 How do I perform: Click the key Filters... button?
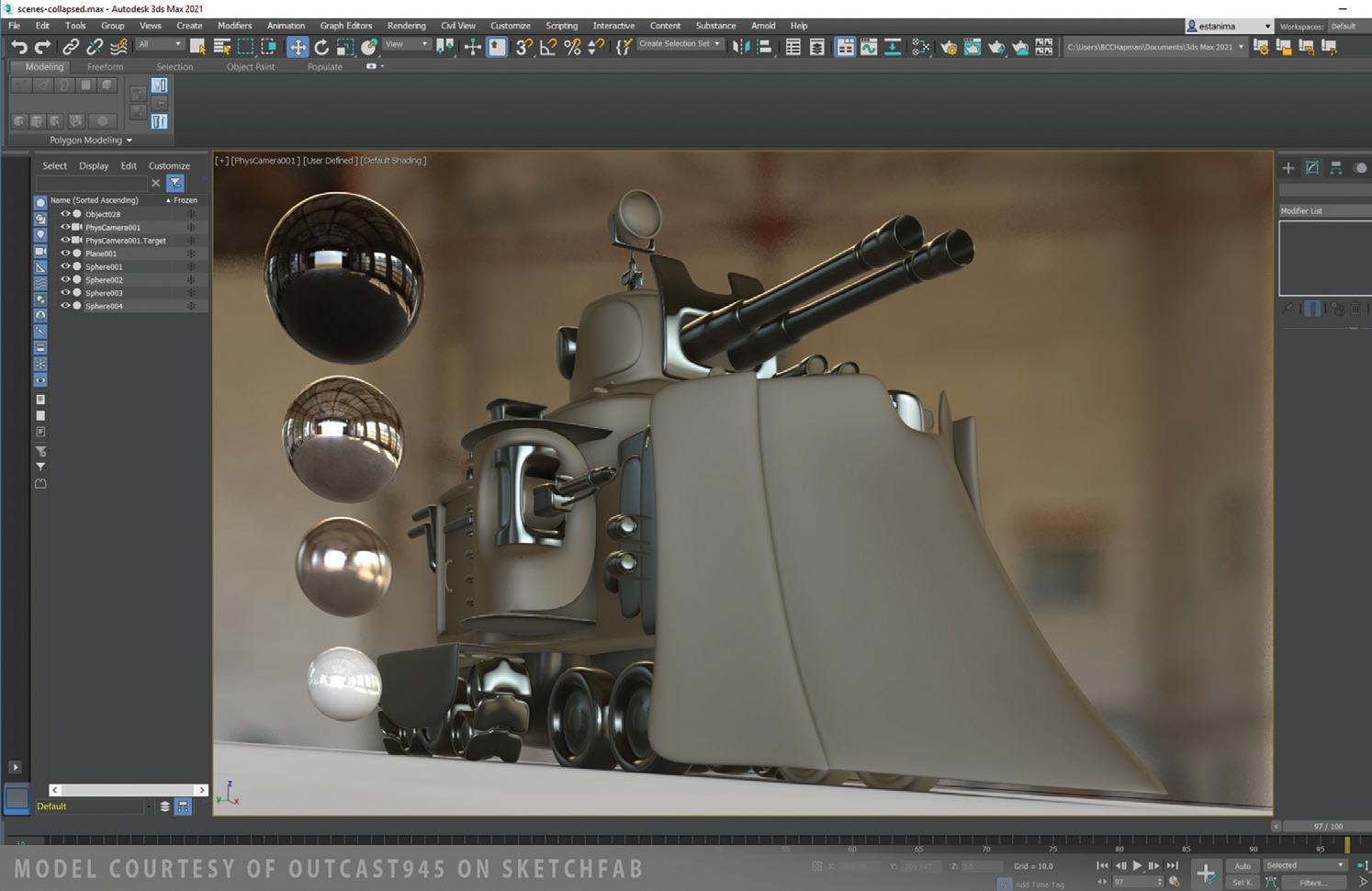1313,883
